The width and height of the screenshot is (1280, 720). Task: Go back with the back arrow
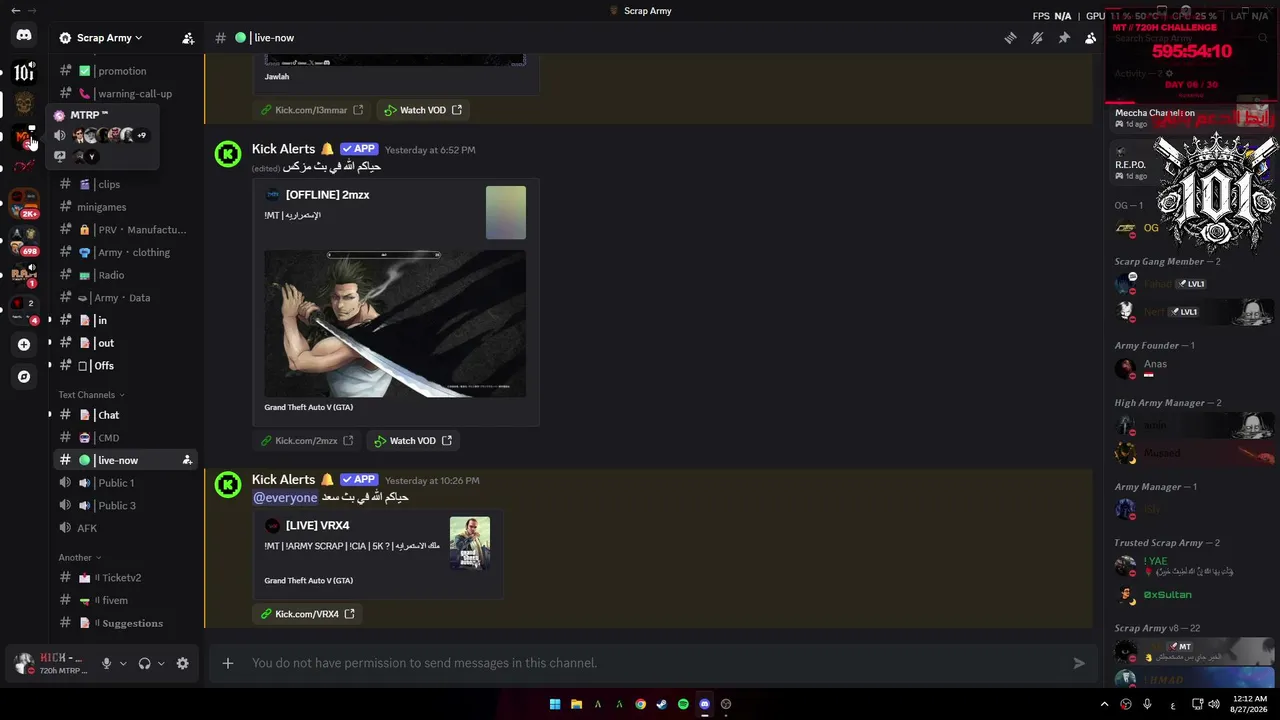15,11
